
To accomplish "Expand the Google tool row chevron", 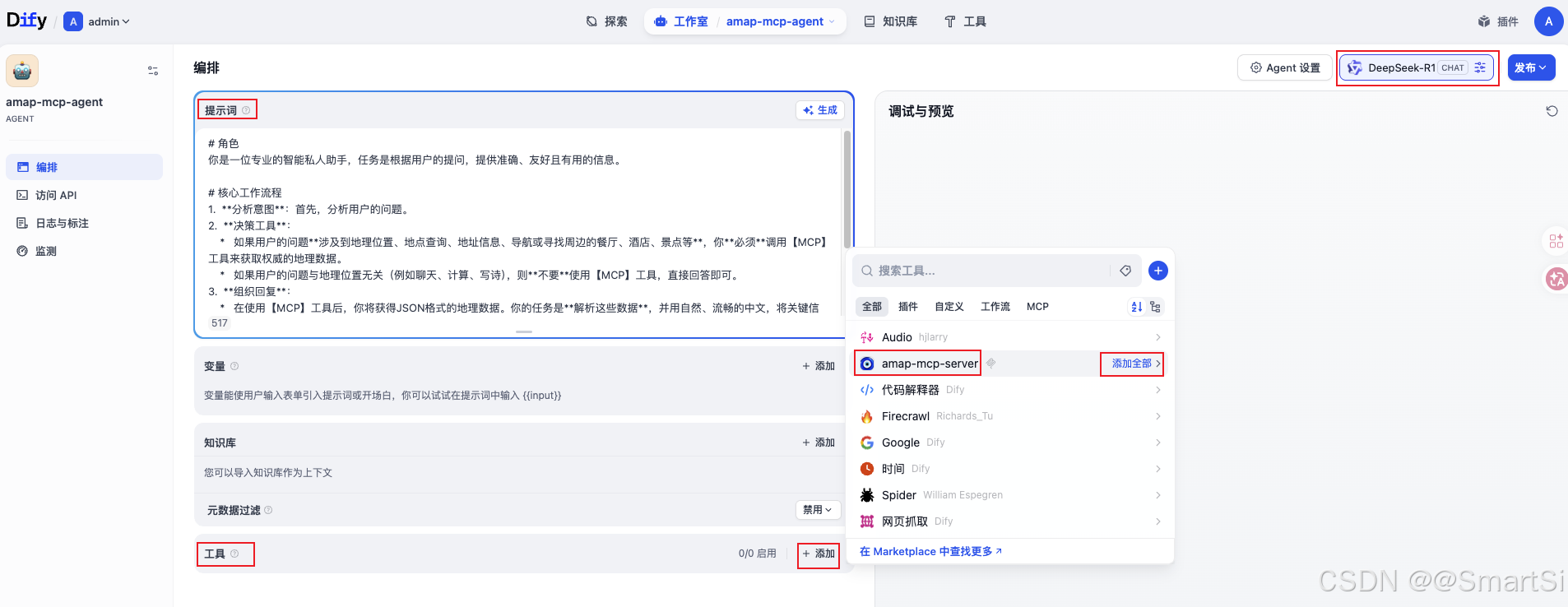I will (x=1157, y=443).
